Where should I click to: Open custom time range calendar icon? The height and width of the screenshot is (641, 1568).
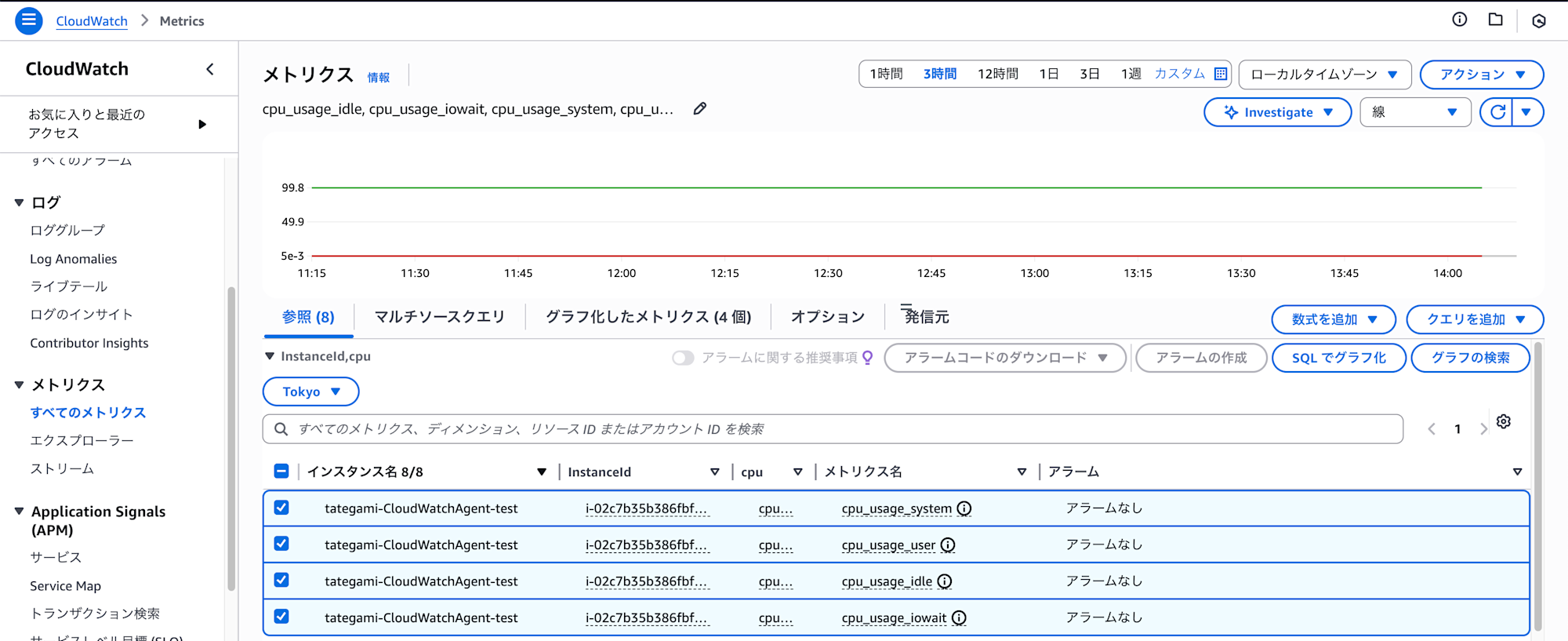click(1221, 74)
